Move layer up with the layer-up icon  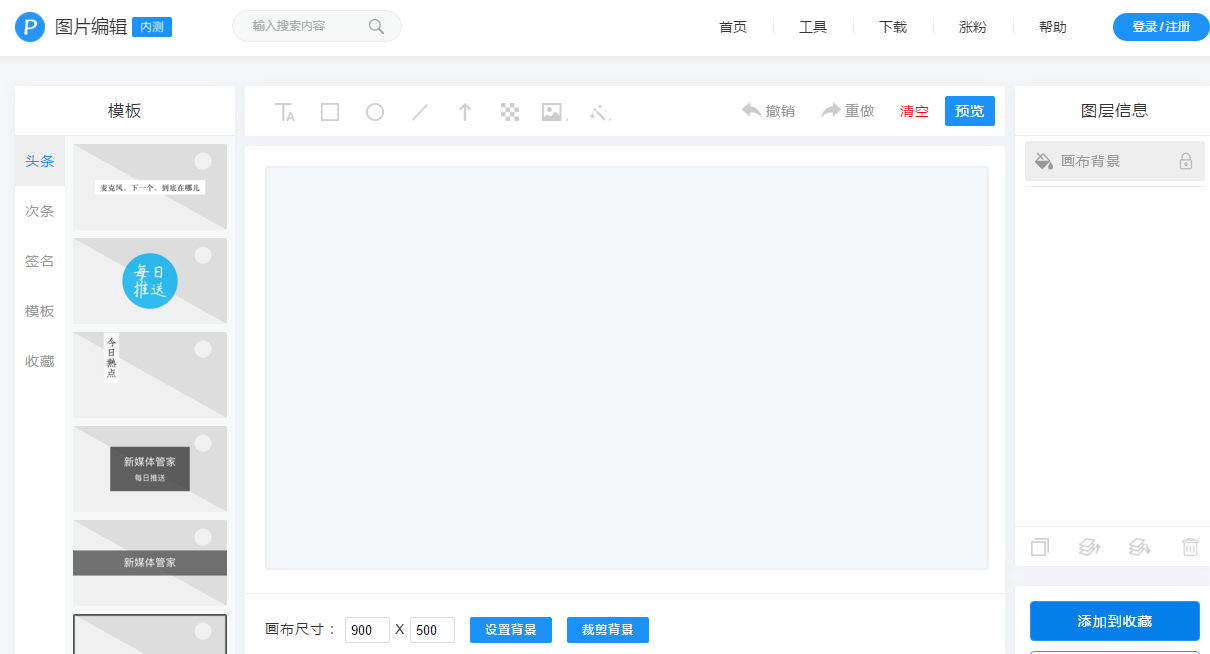(1089, 547)
